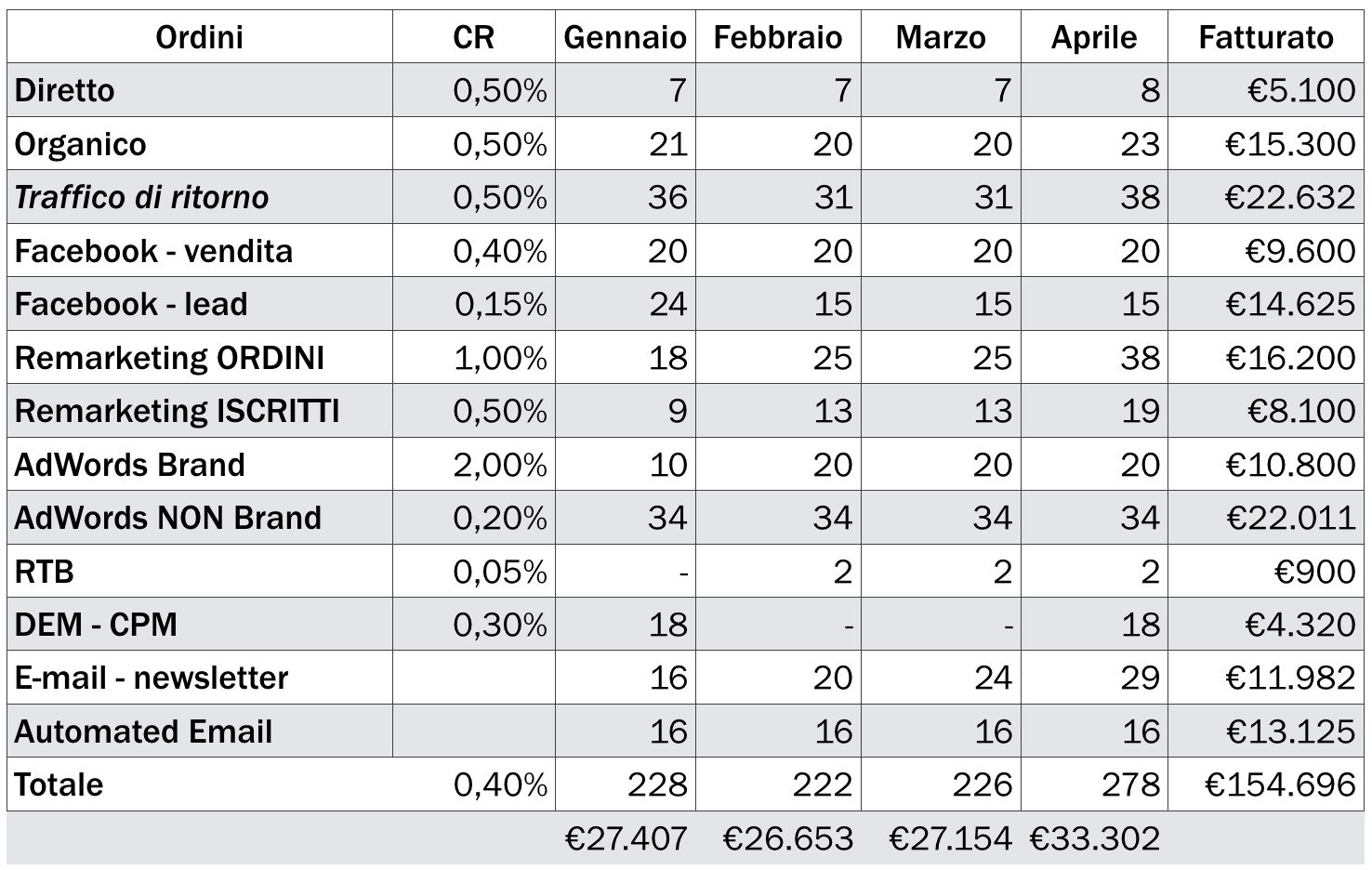Click the €27.407 January revenue total

coord(626,838)
